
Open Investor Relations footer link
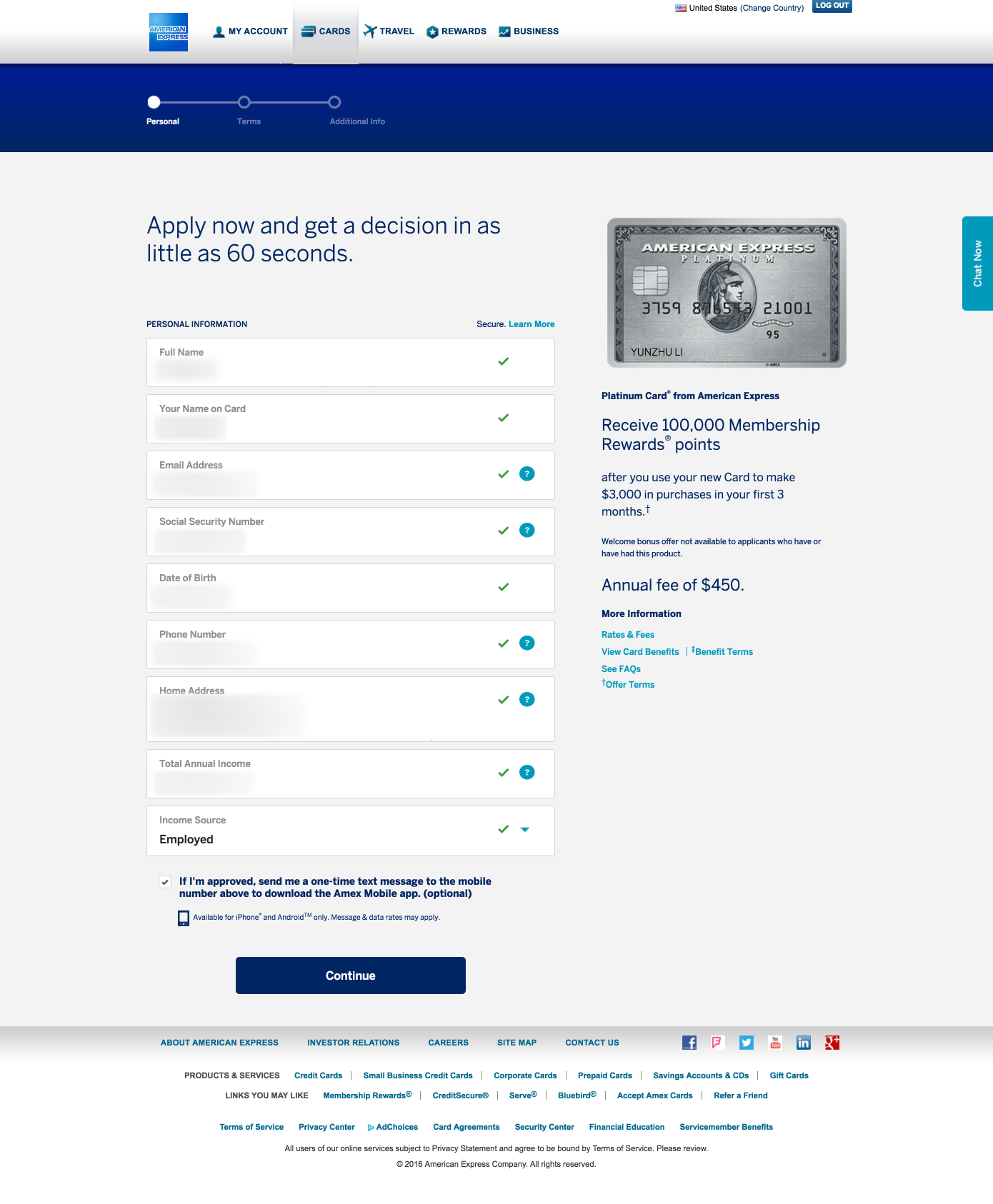coord(354,1043)
